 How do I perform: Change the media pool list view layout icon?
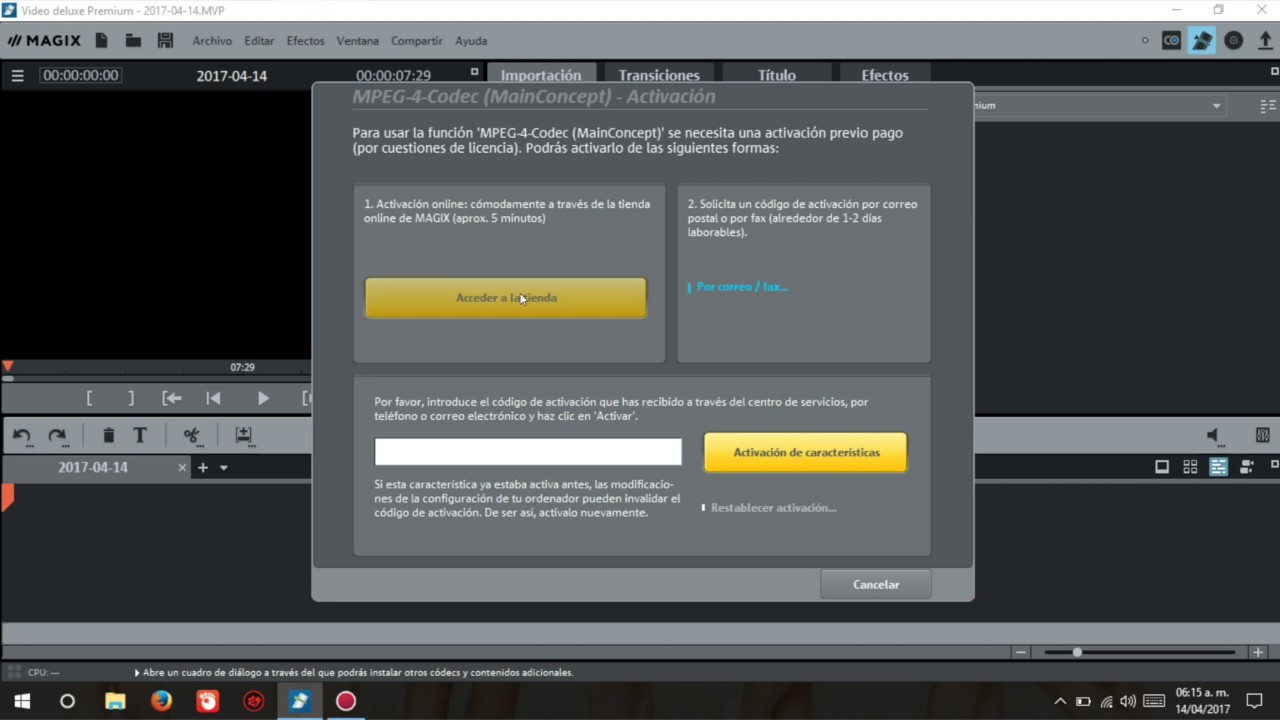[x=1268, y=106]
